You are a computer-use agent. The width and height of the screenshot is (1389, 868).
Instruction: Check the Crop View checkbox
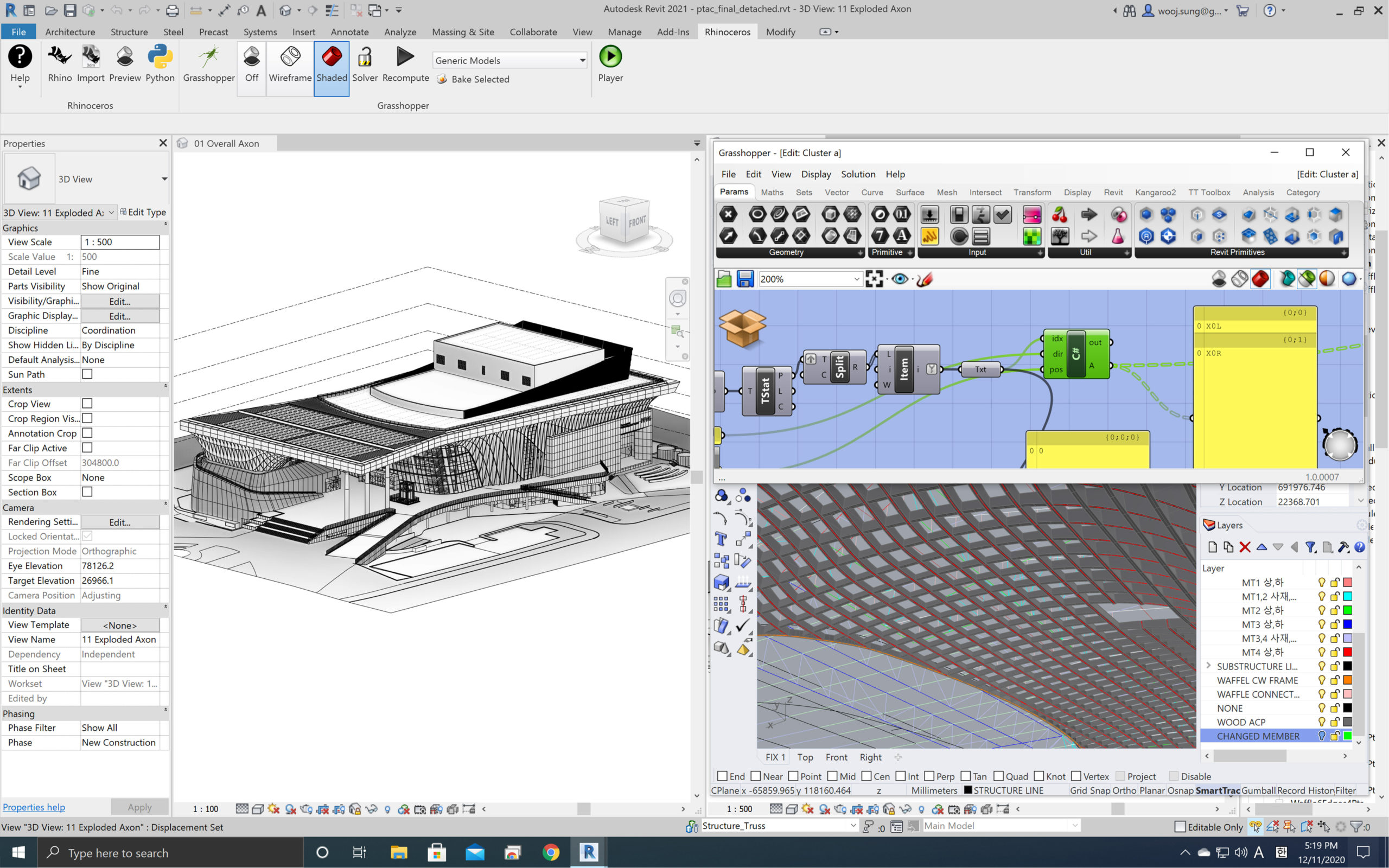click(x=87, y=404)
